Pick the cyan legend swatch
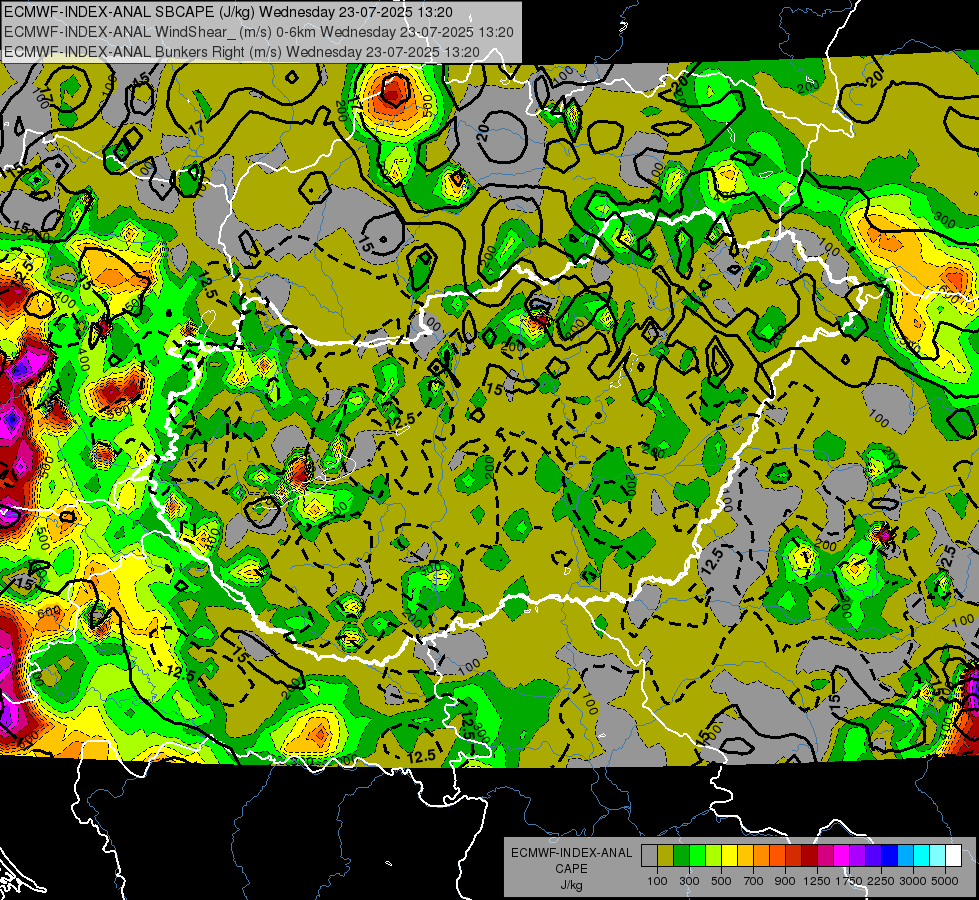The height and width of the screenshot is (900, 979). click(922, 856)
